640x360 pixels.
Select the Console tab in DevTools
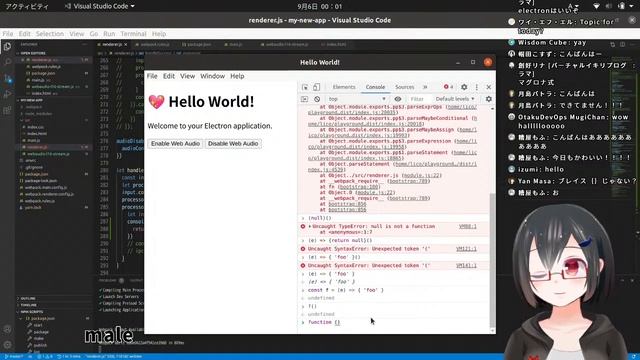tap(375, 87)
